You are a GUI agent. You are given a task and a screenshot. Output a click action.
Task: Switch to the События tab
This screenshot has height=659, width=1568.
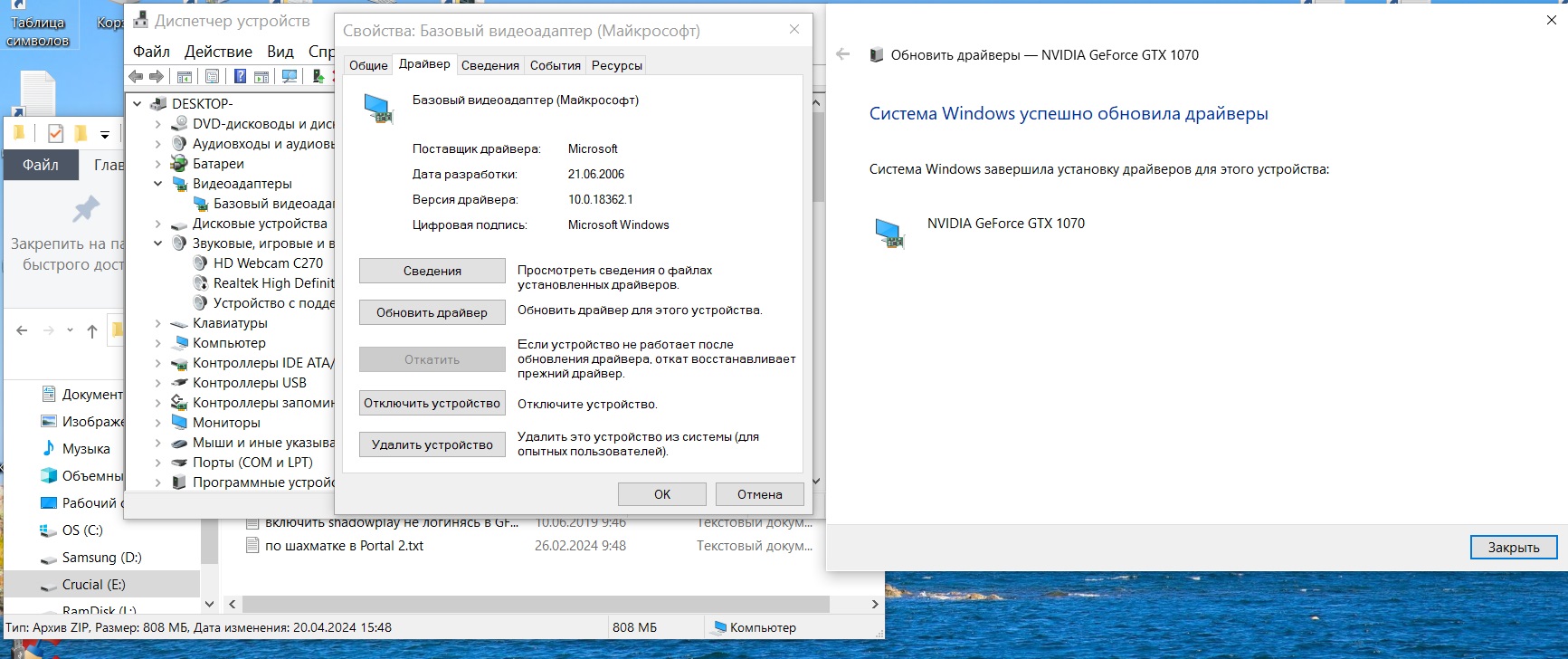(556, 65)
